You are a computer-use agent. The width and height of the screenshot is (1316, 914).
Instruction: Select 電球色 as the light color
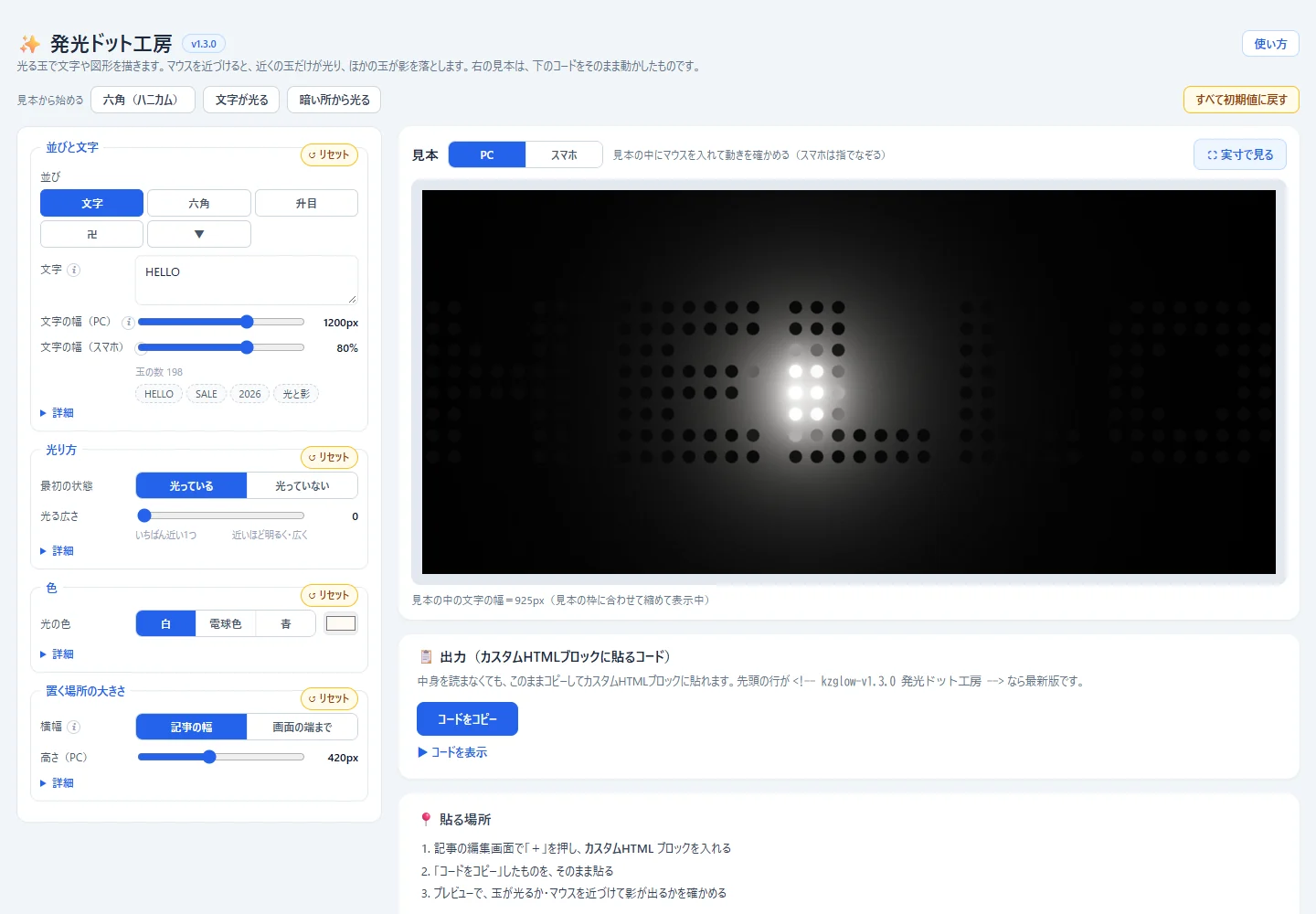pos(226,623)
